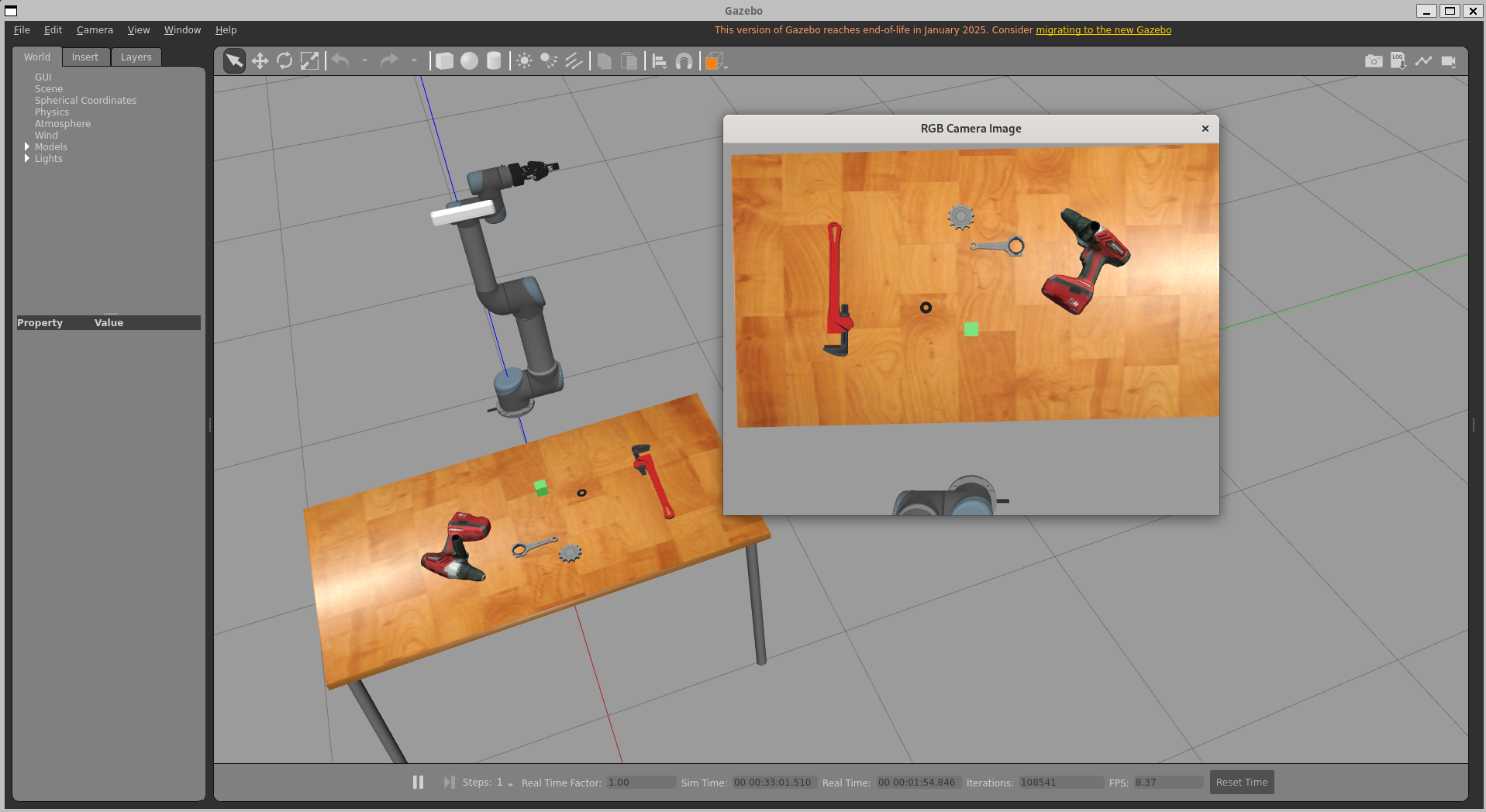Add a point light
Viewport: 1486px width, 812px height.
[525, 61]
